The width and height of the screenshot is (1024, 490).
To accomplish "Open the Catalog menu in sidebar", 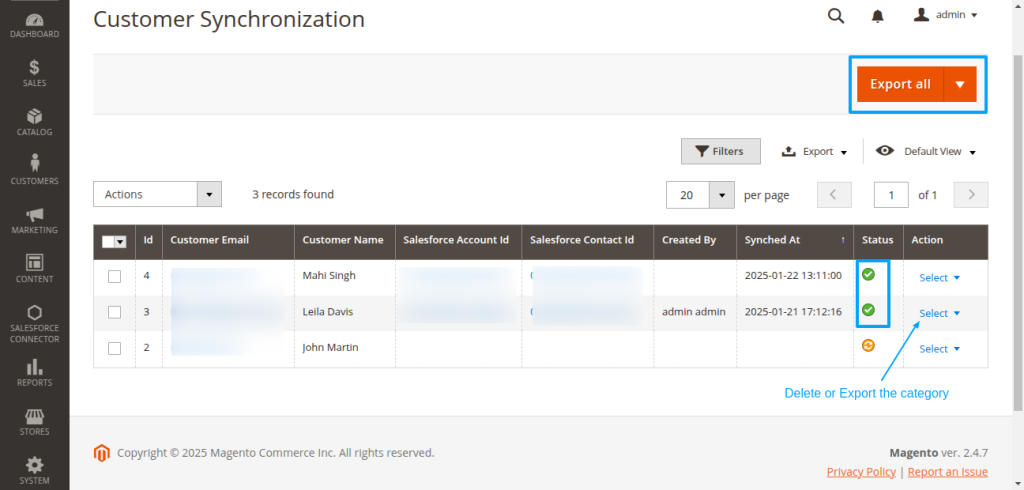I will pyautogui.click(x=35, y=122).
